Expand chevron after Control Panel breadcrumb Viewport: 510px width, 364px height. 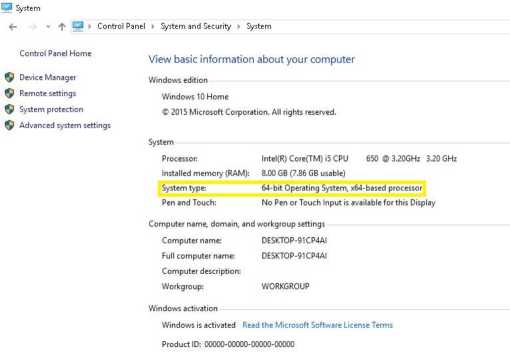pyautogui.click(x=153, y=26)
